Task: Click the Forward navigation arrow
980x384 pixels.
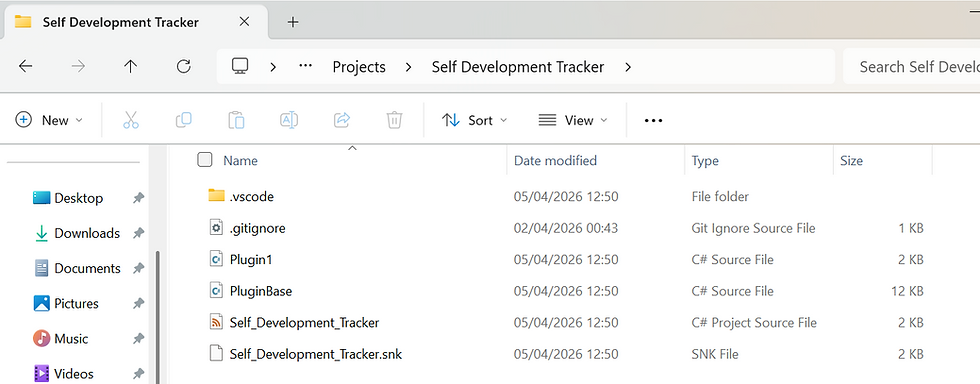Action: point(78,66)
